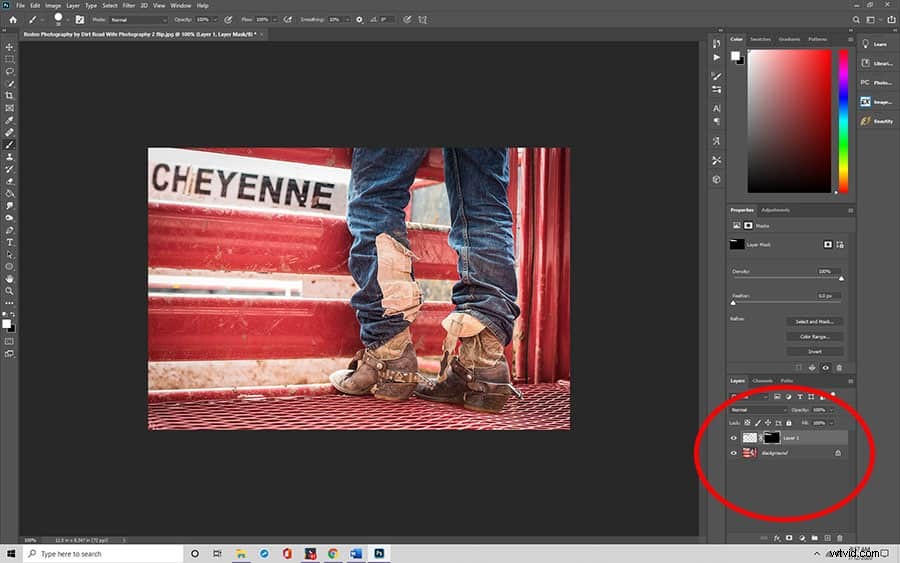The height and width of the screenshot is (563, 900).
Task: Select the Move tool
Action: [9, 47]
